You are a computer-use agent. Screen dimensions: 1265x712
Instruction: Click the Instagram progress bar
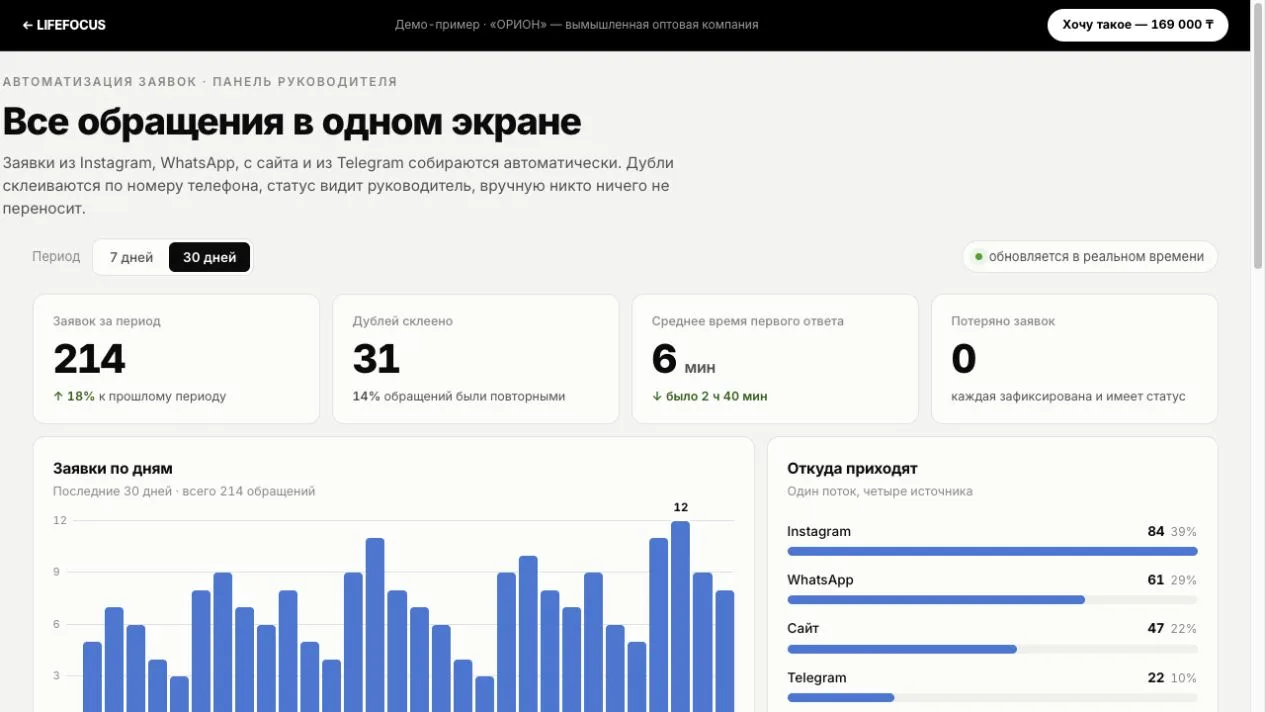tap(992, 551)
